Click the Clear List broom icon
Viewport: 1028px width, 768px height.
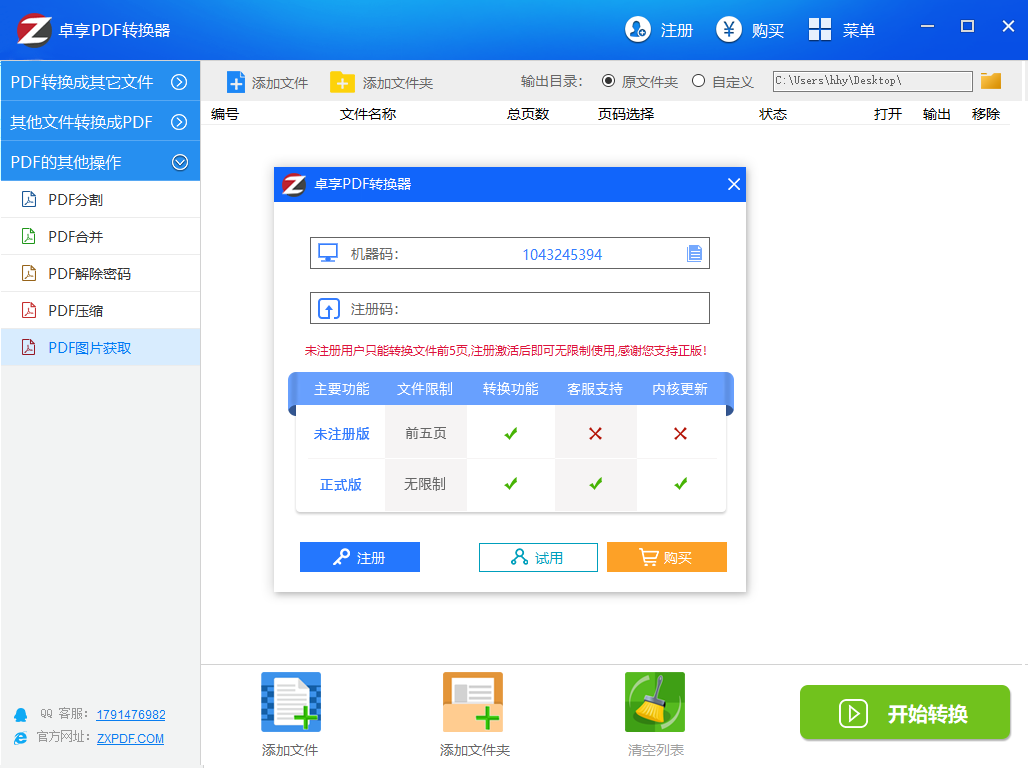[655, 703]
